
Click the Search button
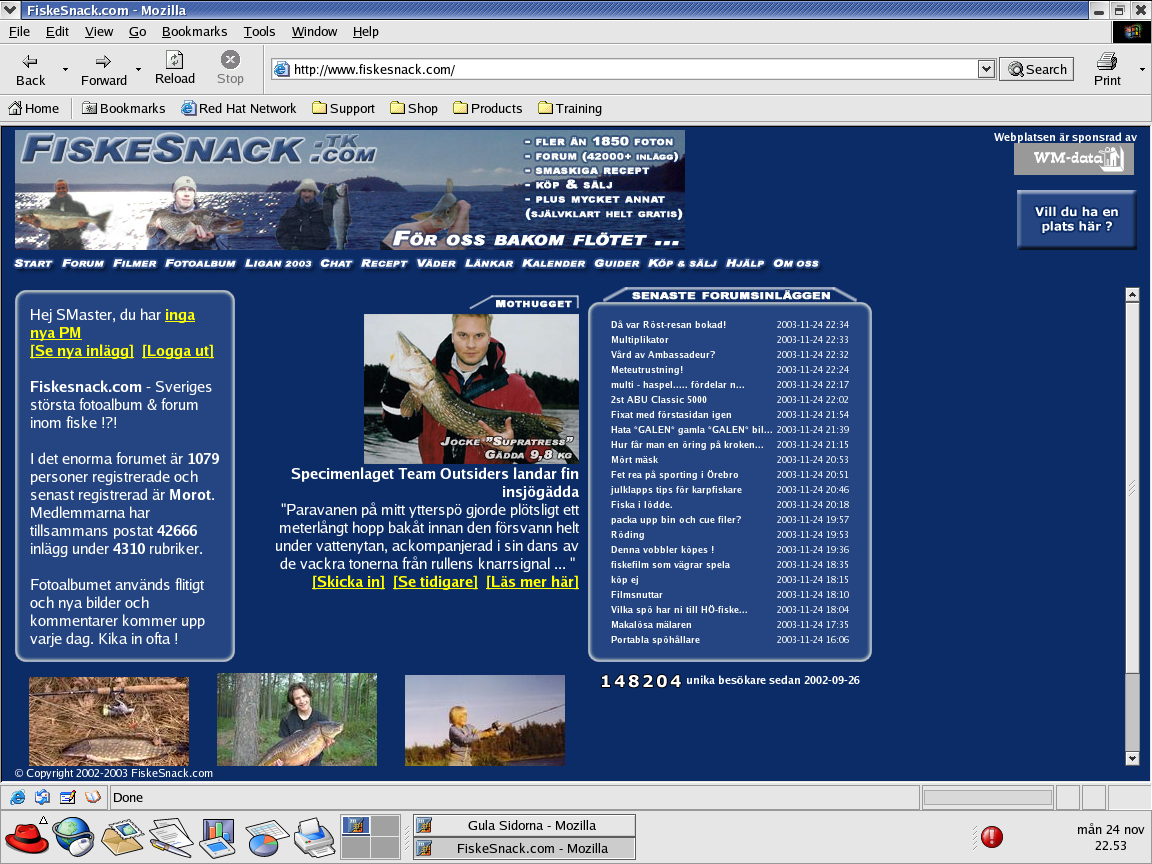[1037, 69]
